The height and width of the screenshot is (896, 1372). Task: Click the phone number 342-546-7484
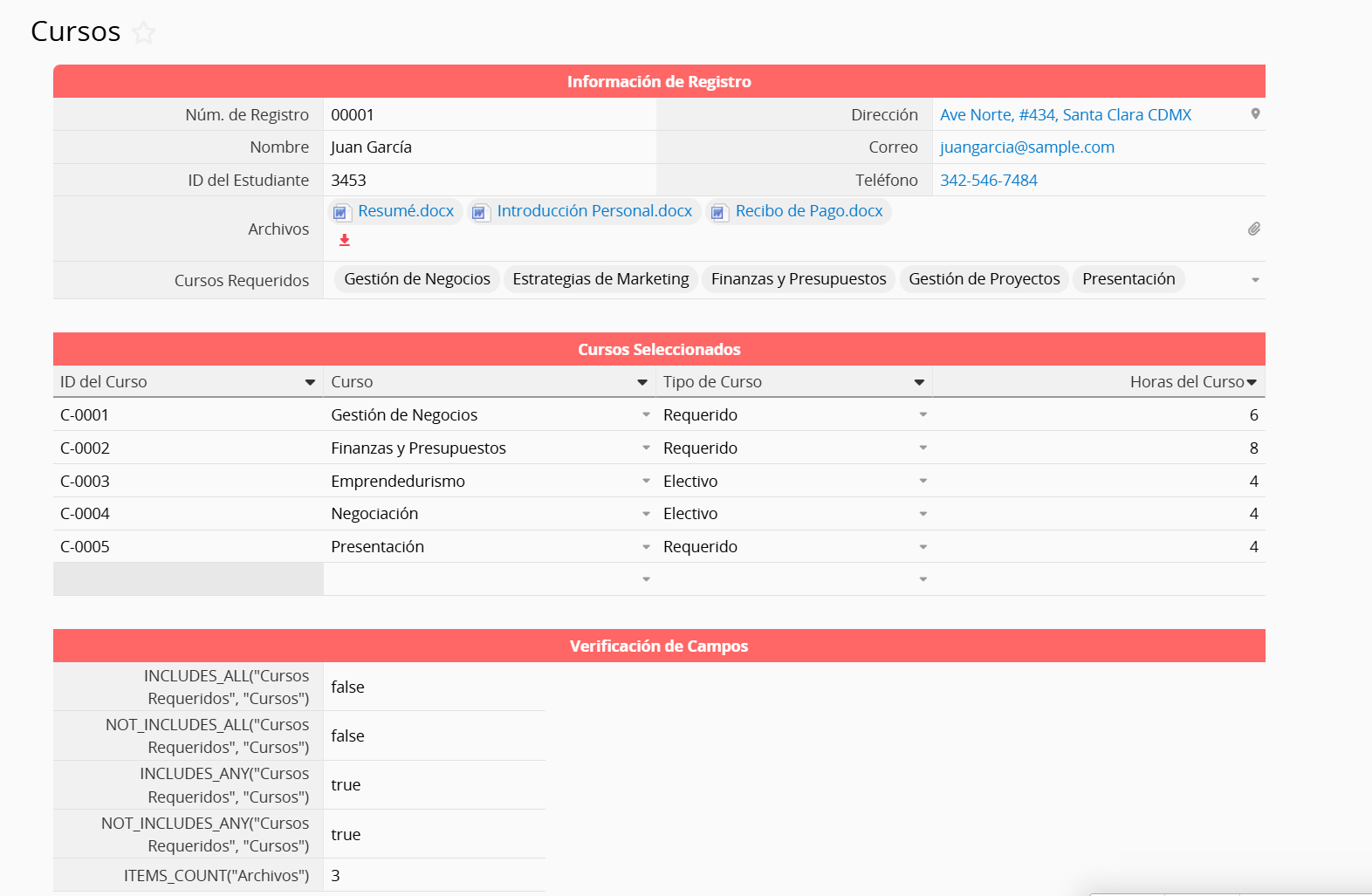click(x=988, y=181)
